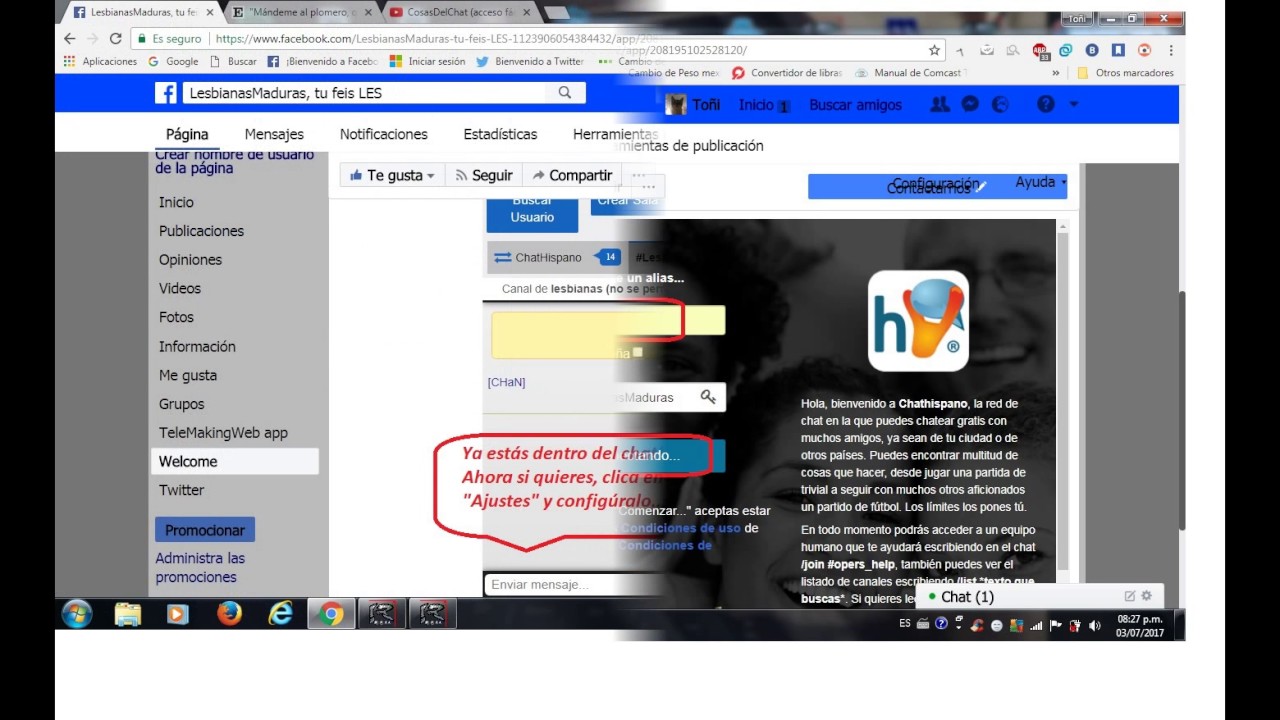Open the Ayuda dropdown
Screen dimensions: 1280x720
pyautogui.click(x=1041, y=182)
